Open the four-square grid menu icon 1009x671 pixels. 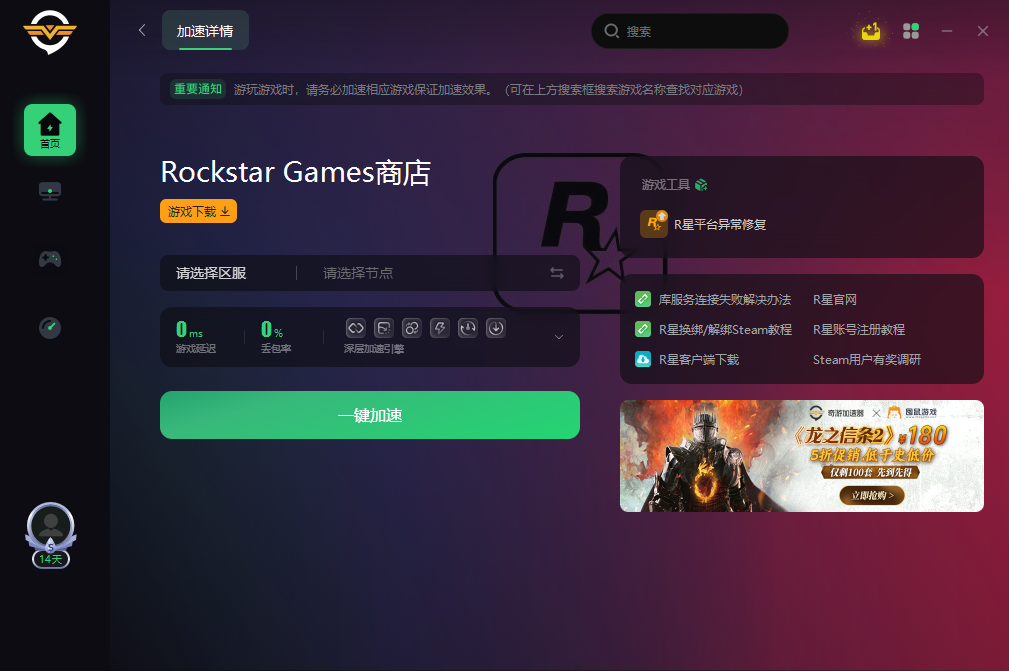coord(911,31)
